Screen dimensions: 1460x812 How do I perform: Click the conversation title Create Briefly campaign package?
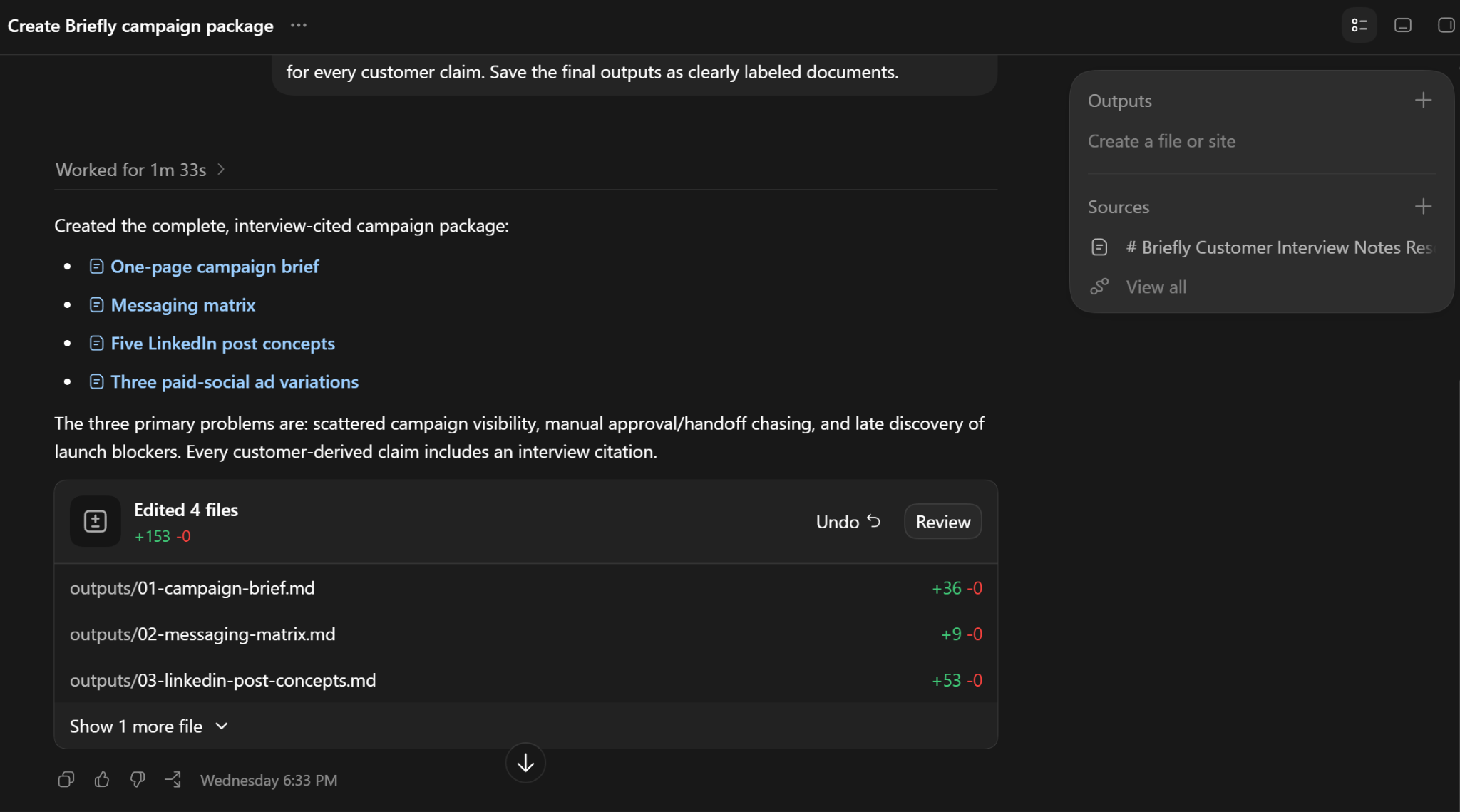click(140, 26)
